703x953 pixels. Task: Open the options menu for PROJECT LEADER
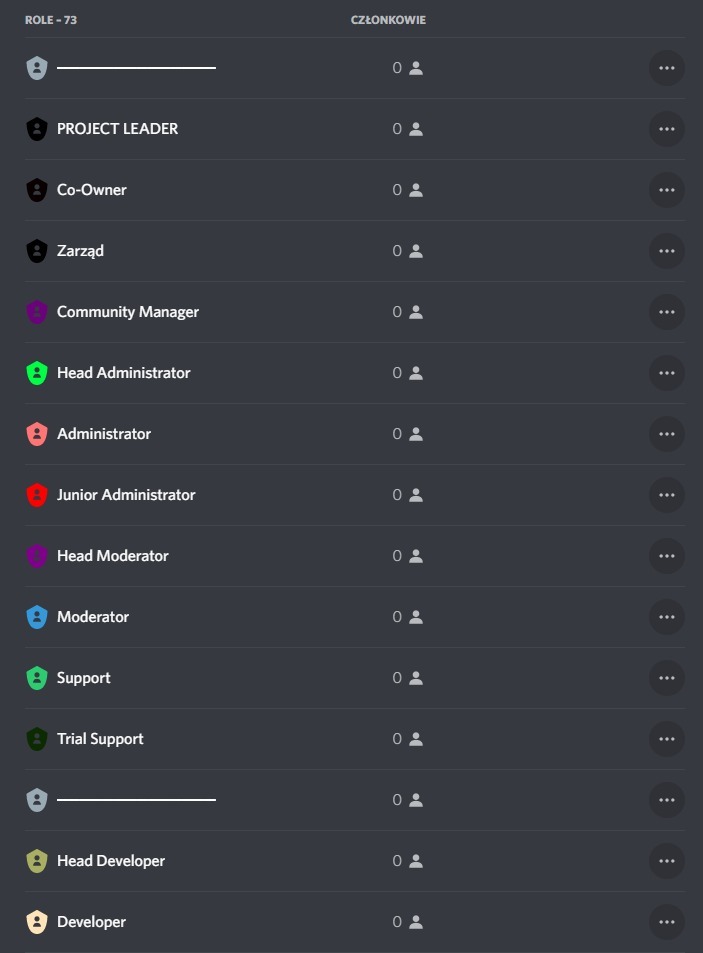tap(666, 128)
